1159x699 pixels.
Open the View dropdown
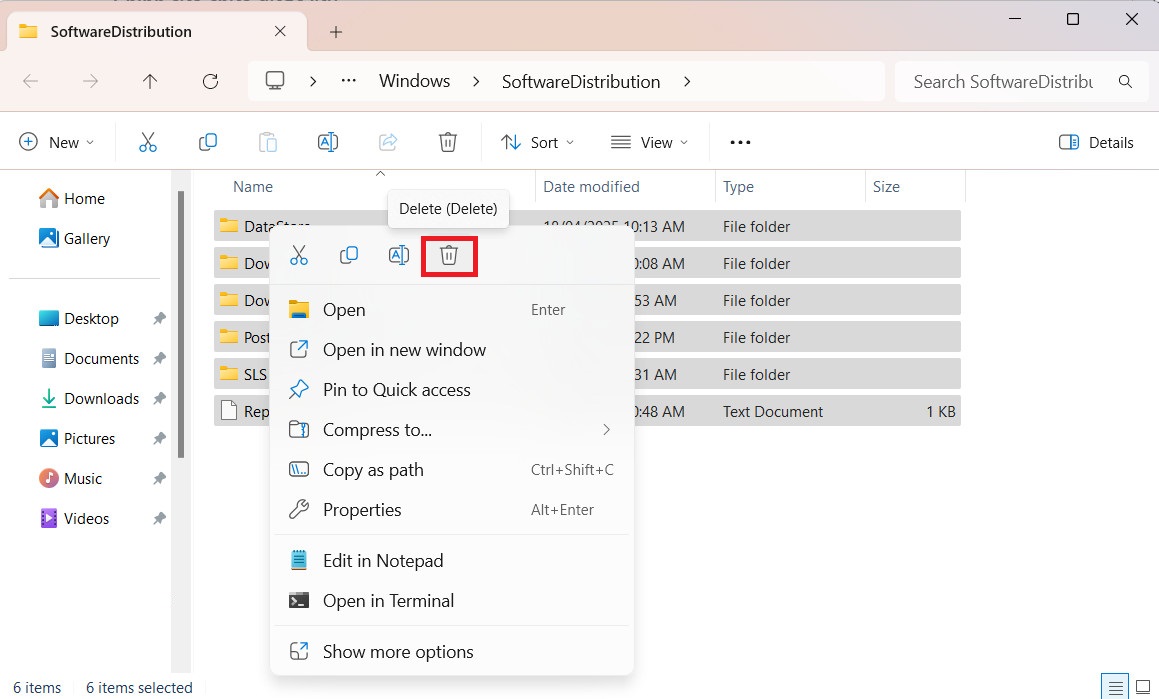pyautogui.click(x=650, y=142)
